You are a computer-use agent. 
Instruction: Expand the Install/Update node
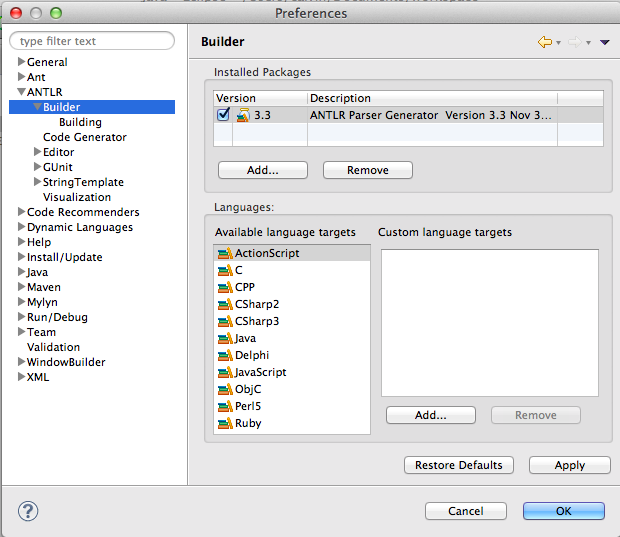tap(21, 257)
